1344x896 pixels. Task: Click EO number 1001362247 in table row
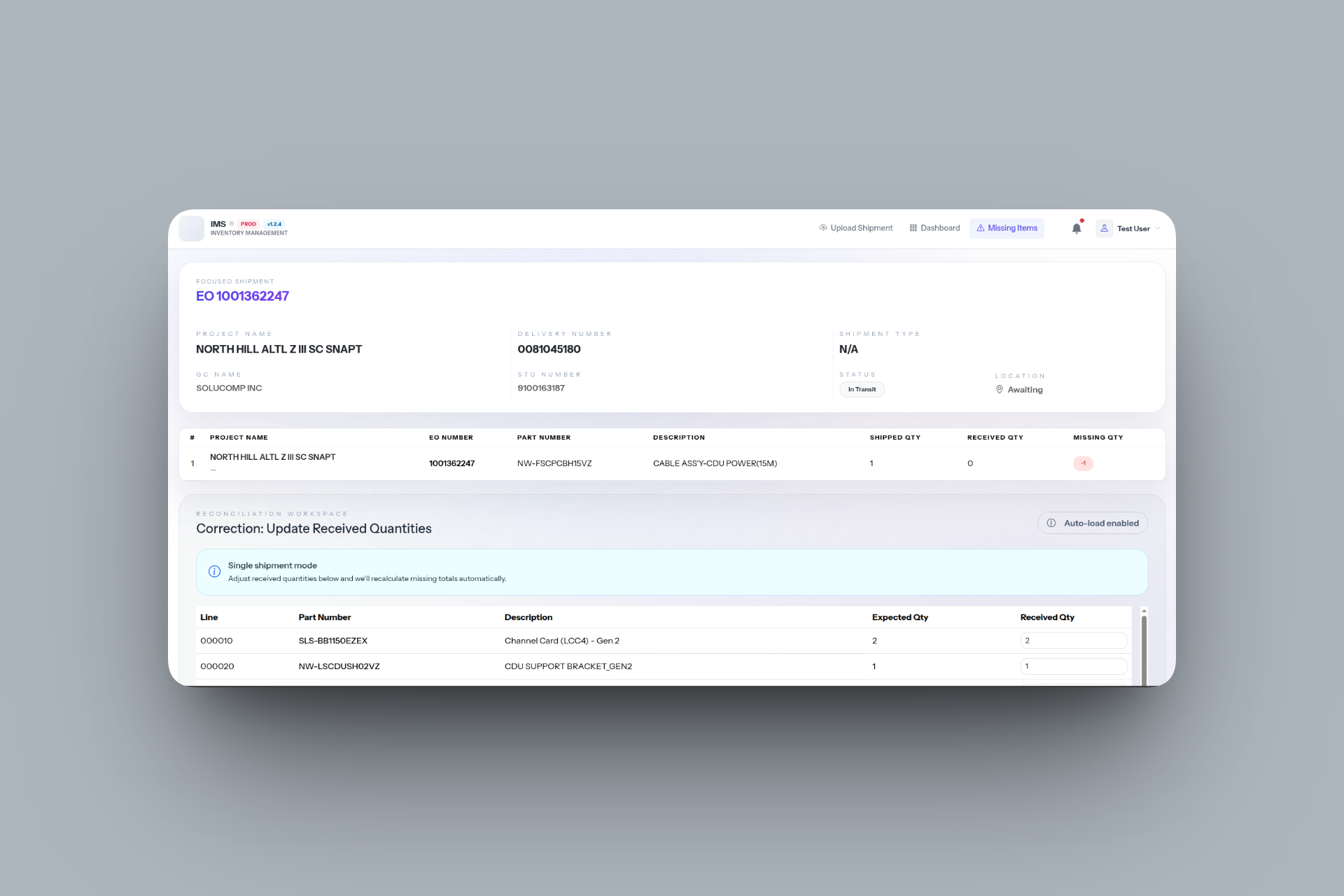coord(451,463)
